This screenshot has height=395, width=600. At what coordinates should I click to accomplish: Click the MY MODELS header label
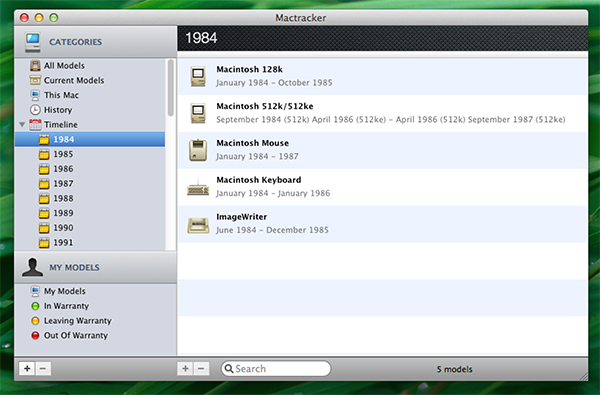pos(74,268)
